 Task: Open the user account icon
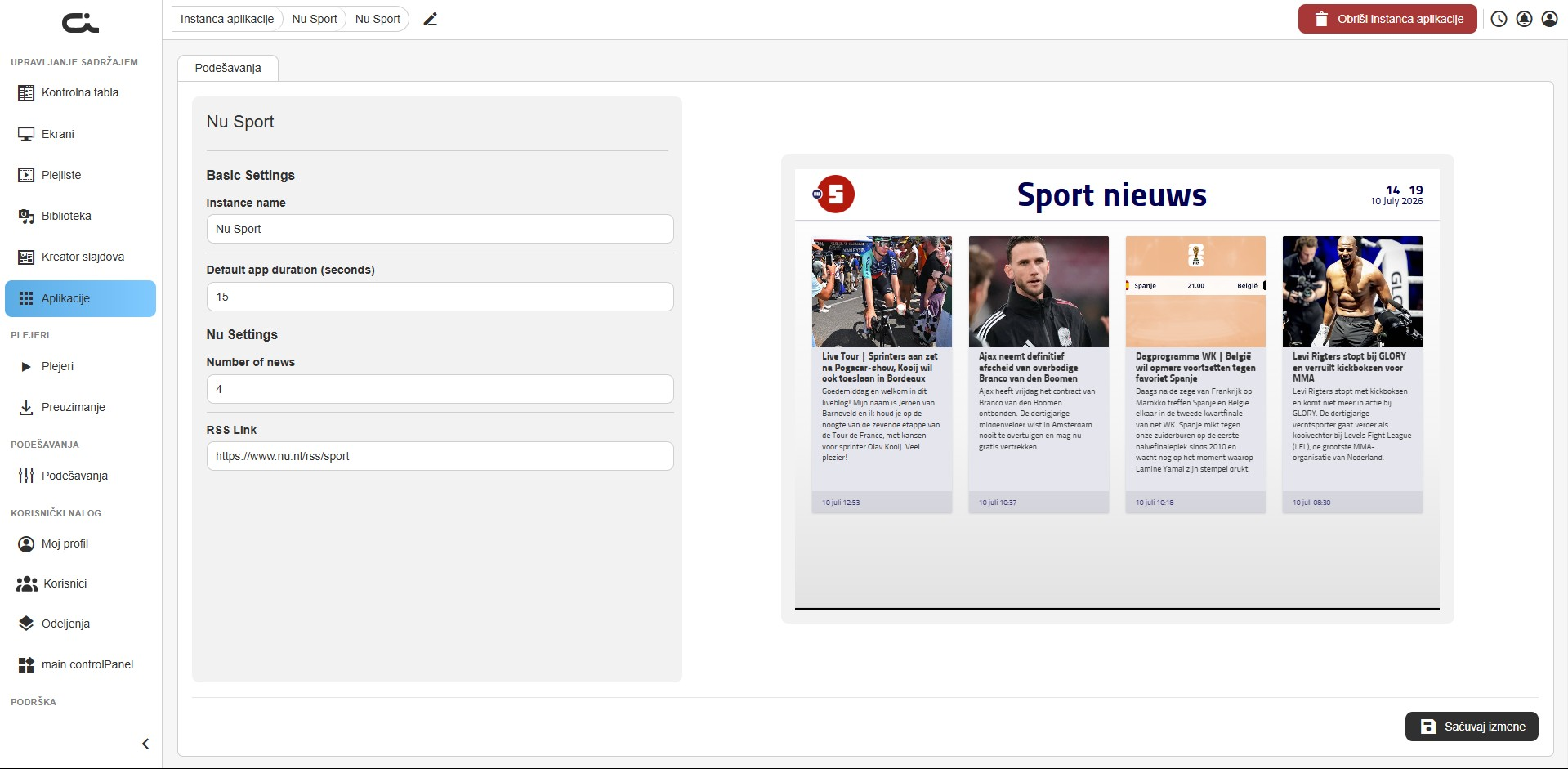[x=1549, y=19]
